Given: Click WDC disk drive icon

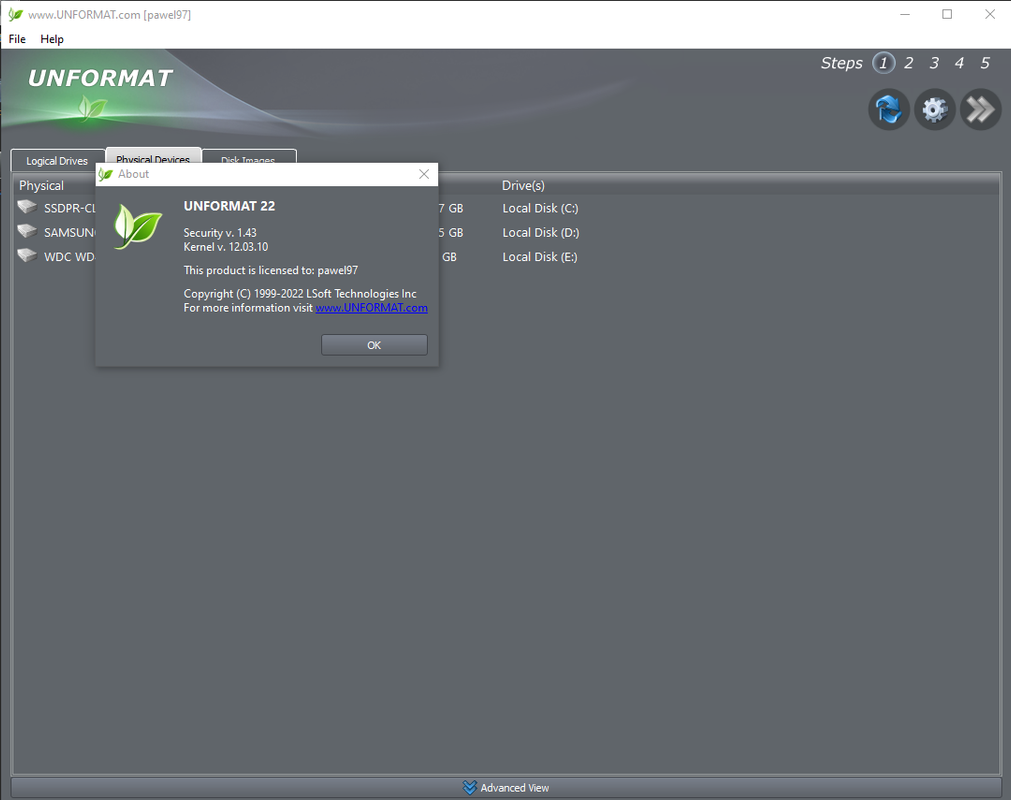Looking at the screenshot, I should pyautogui.click(x=27, y=255).
